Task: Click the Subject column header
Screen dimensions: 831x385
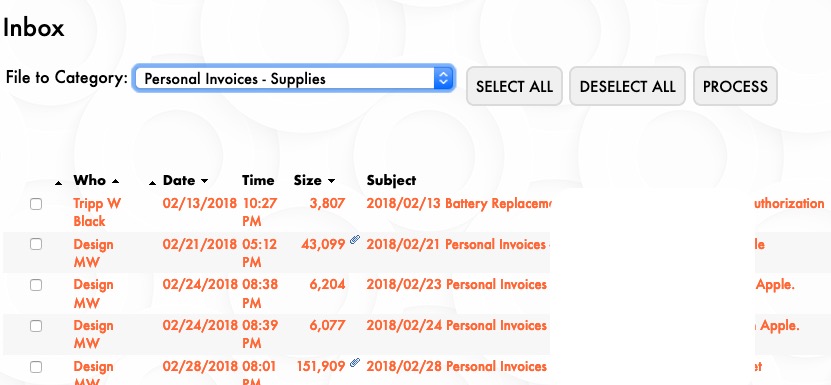Action: pyautogui.click(x=391, y=180)
